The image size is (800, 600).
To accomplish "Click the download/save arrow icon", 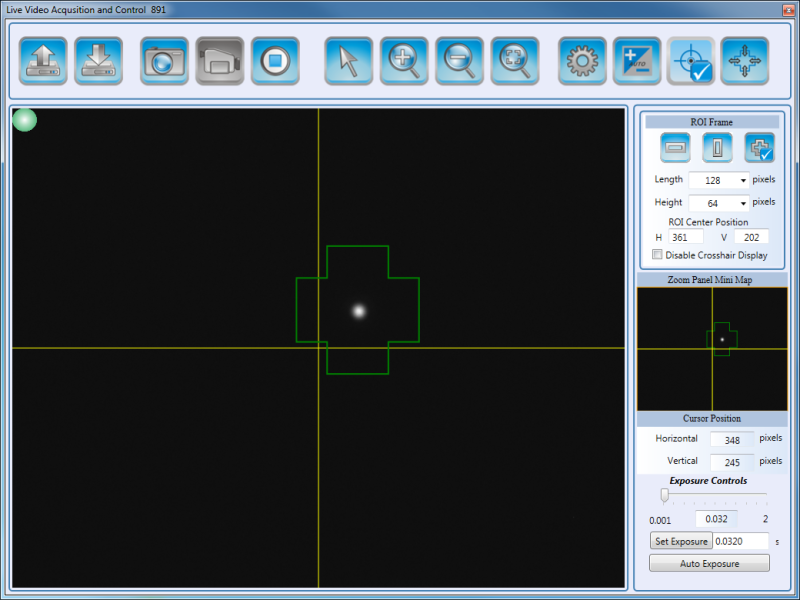I will tap(98, 61).
